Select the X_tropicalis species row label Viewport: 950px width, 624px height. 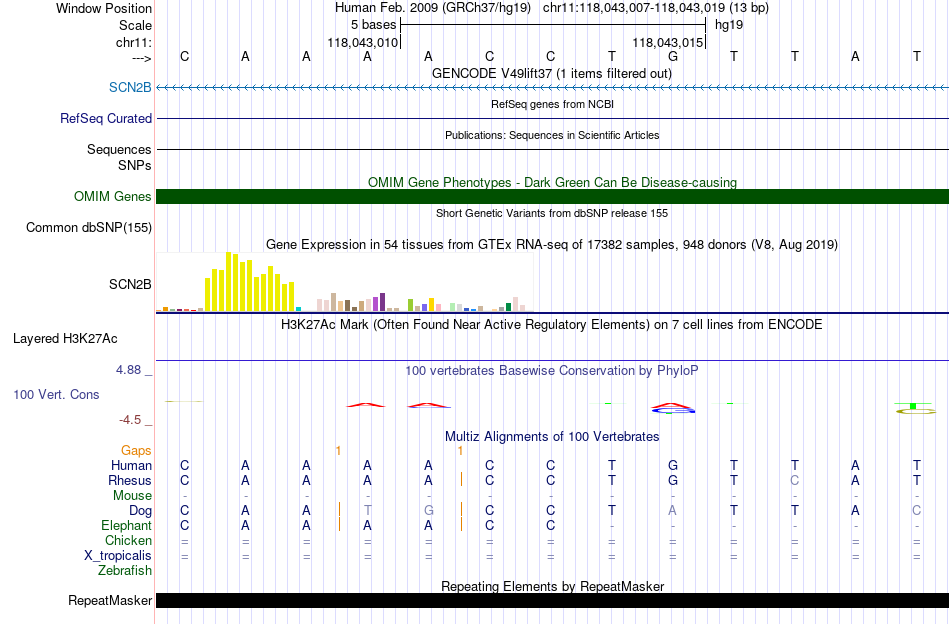118,556
